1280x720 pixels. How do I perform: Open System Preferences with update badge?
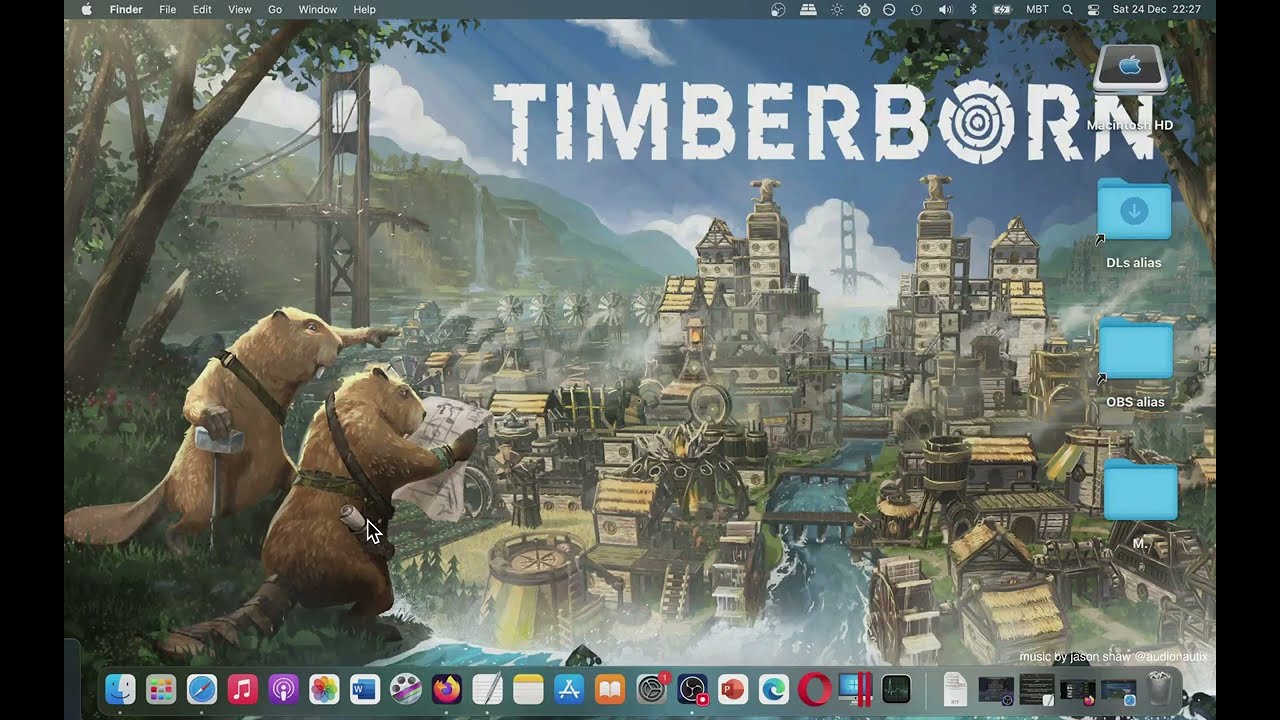point(652,689)
